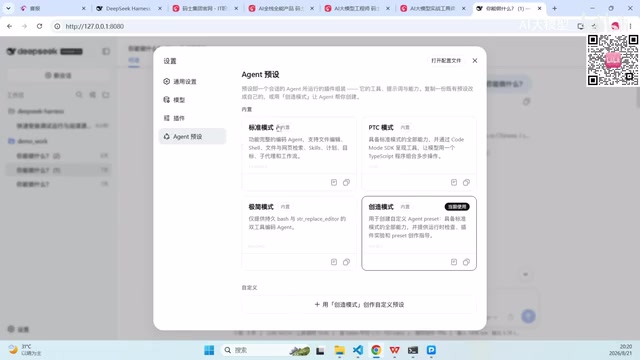The height and width of the screenshot is (360, 640).
Task: Close the 设置 dialog with X
Action: (x=475, y=60)
